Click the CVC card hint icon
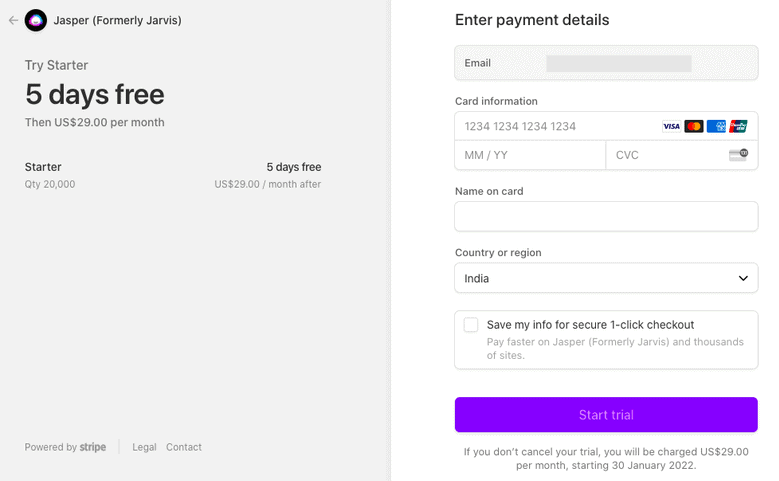779x481 pixels. tap(738, 155)
